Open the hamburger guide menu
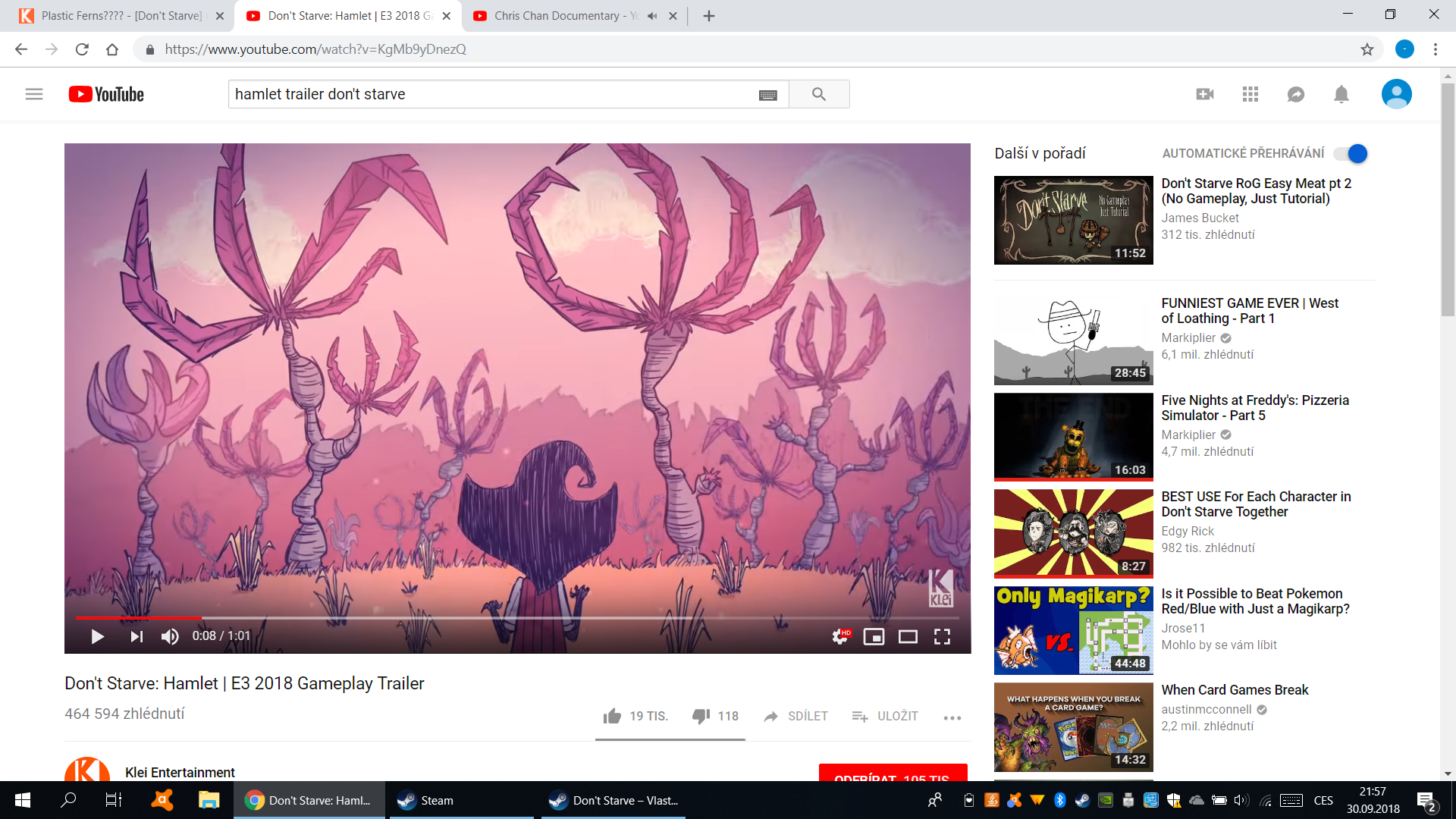This screenshot has height=819, width=1456. (x=34, y=94)
